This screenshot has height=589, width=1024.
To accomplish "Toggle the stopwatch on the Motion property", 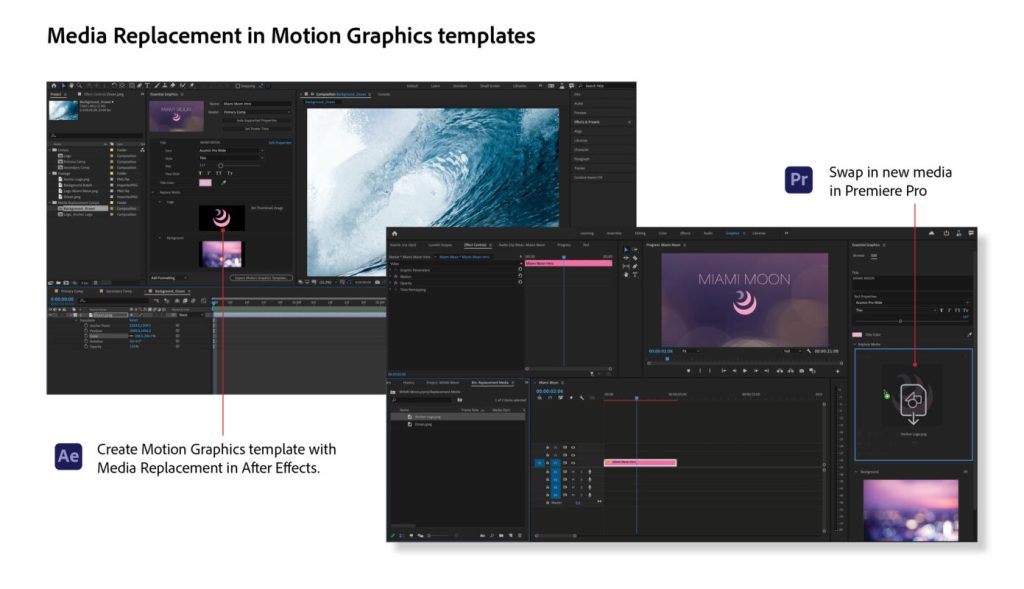I will (x=521, y=276).
